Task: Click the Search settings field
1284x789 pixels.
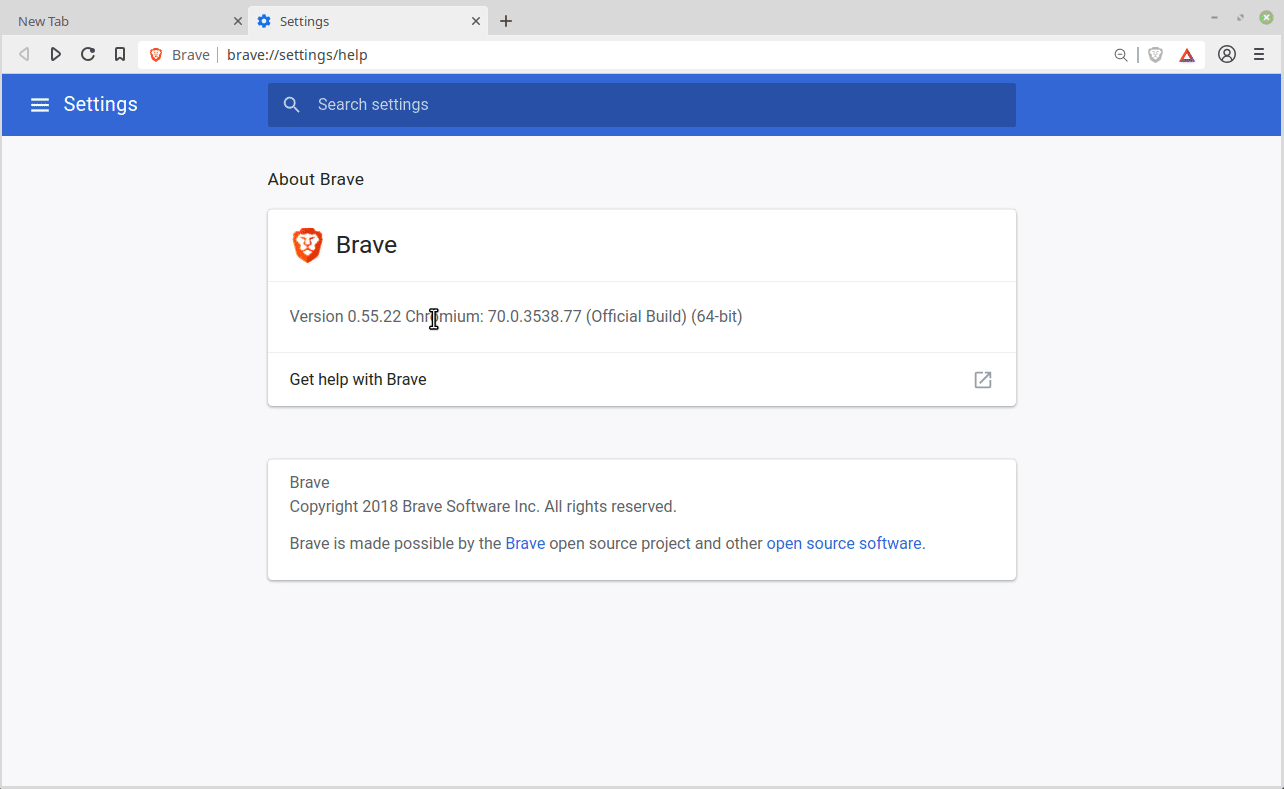Action: (x=642, y=104)
